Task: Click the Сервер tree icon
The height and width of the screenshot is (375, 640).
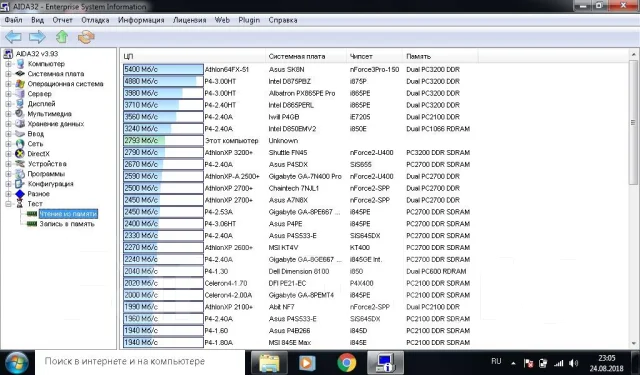Action: tap(20, 94)
